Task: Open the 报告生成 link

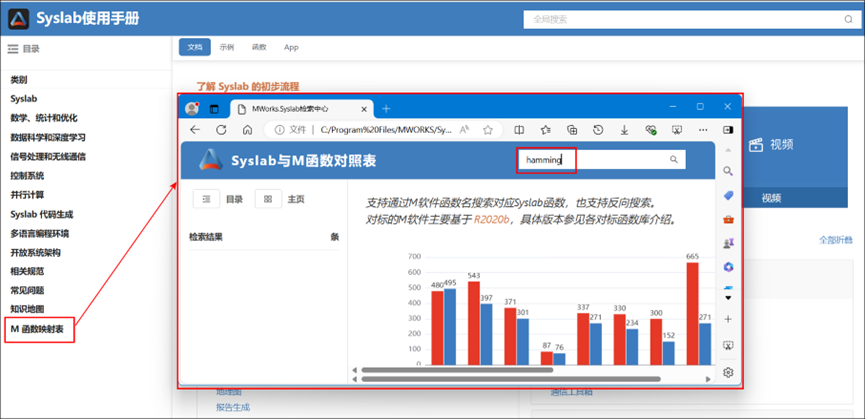Action: [233, 408]
